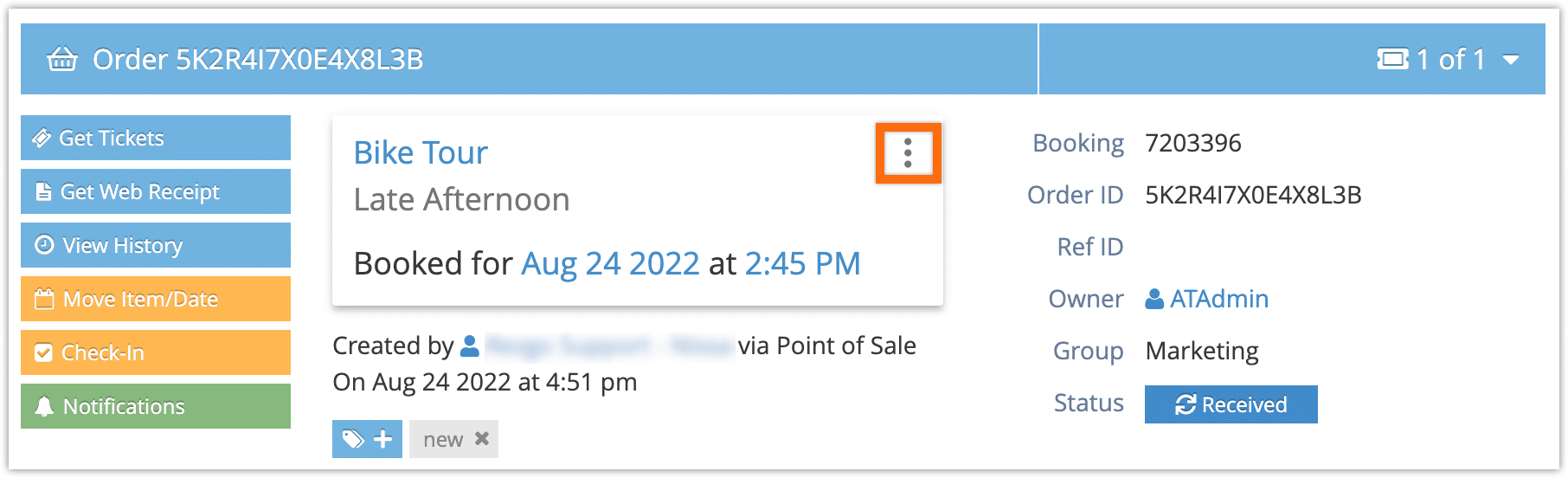Click the 'new' tag label
The height and width of the screenshot is (478, 1568).
click(x=443, y=440)
